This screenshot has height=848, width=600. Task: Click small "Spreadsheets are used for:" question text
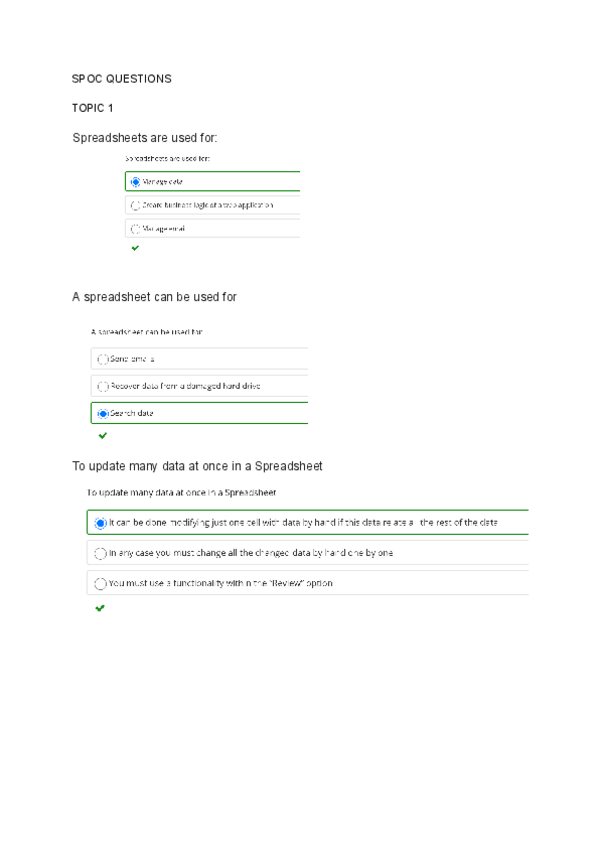coord(167,158)
